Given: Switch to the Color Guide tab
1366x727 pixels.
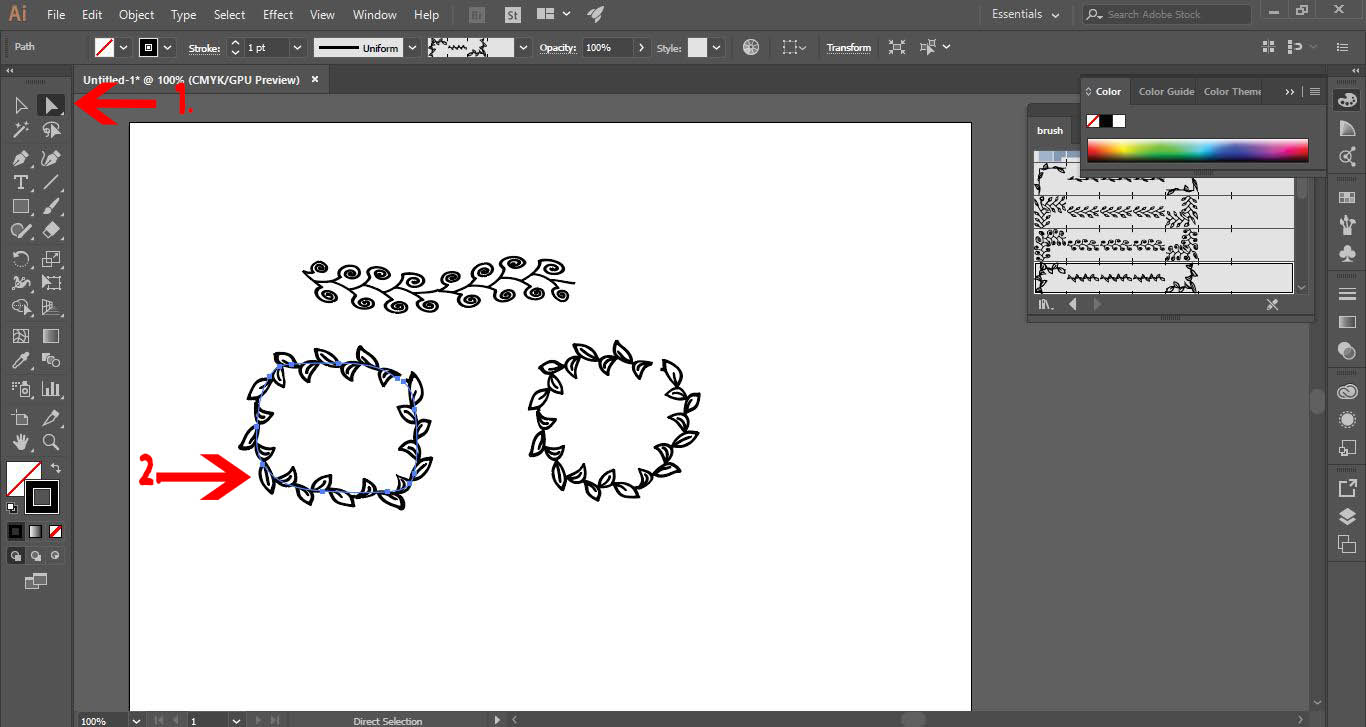Looking at the screenshot, I should pyautogui.click(x=1165, y=91).
